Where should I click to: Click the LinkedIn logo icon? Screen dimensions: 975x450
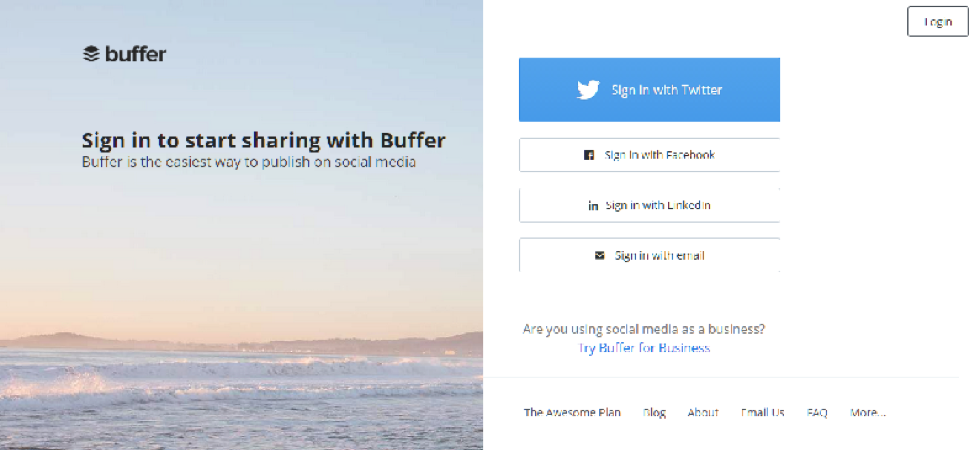593,206
